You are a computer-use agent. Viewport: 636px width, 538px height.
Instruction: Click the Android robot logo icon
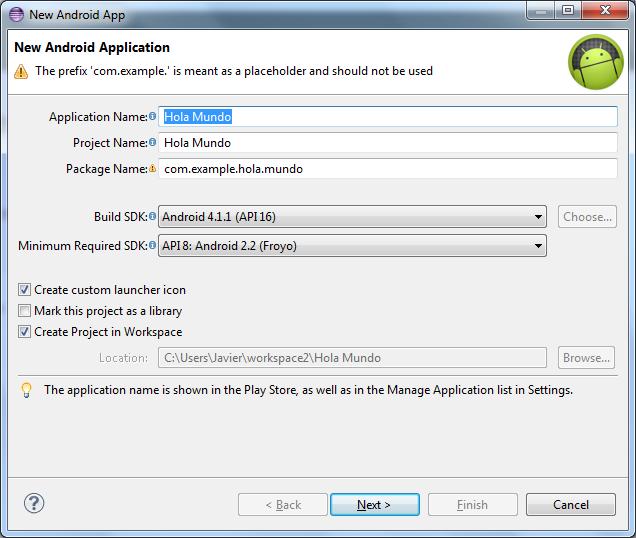(x=596, y=62)
